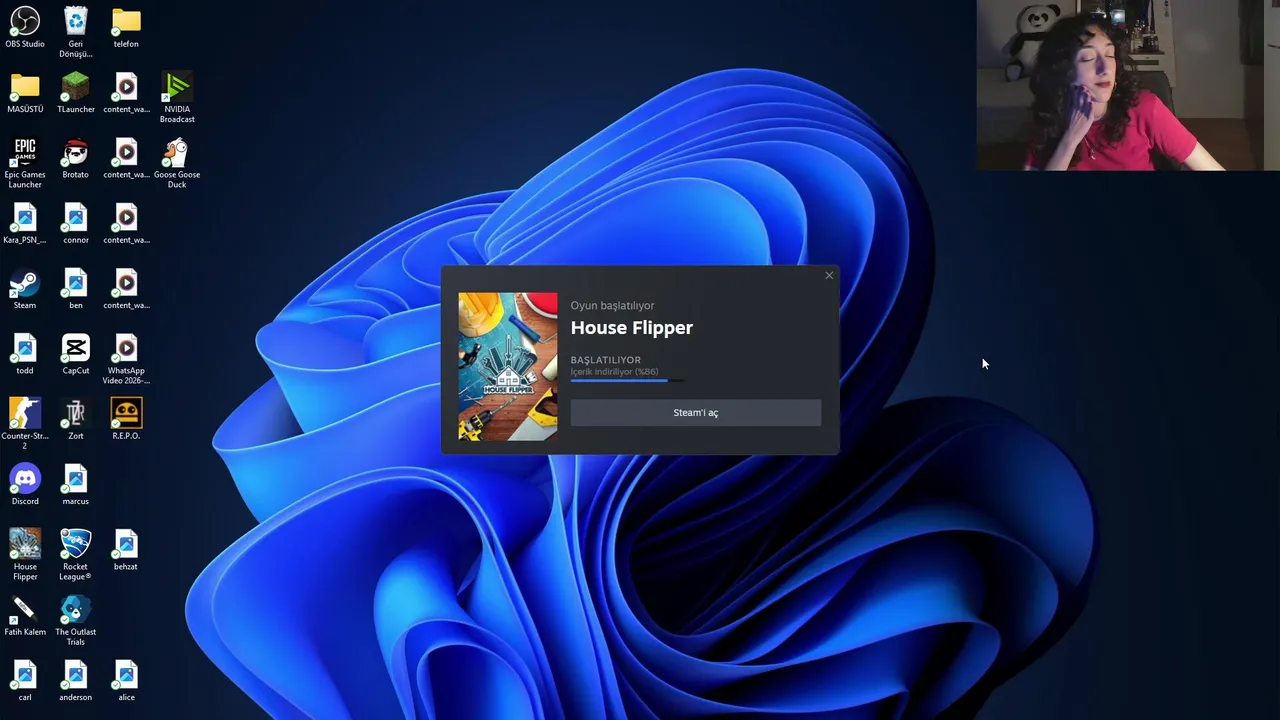Click the NVIDIA Broadcast desktop icon

pos(177,98)
